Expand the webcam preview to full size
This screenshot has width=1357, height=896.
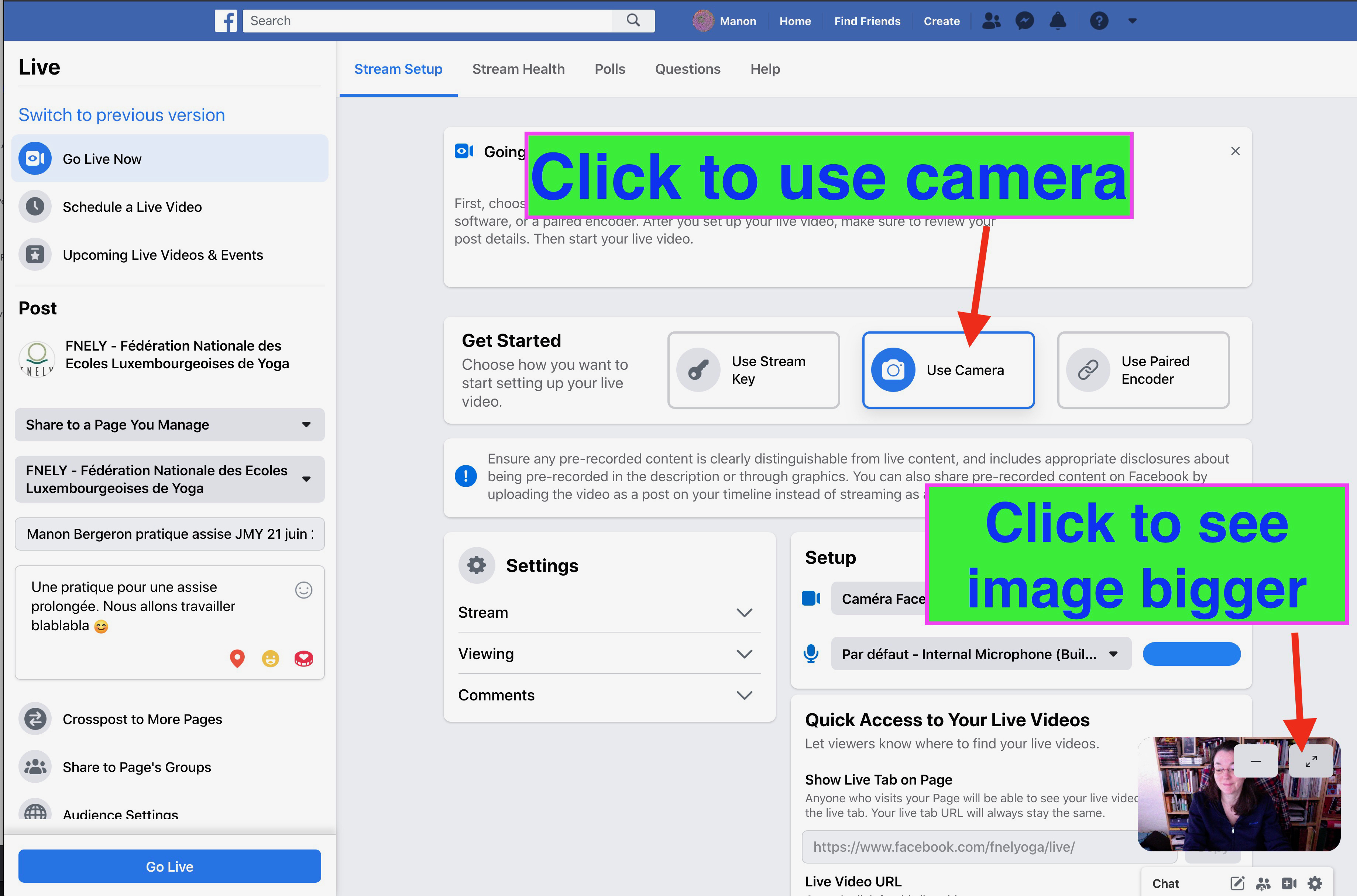(1311, 761)
